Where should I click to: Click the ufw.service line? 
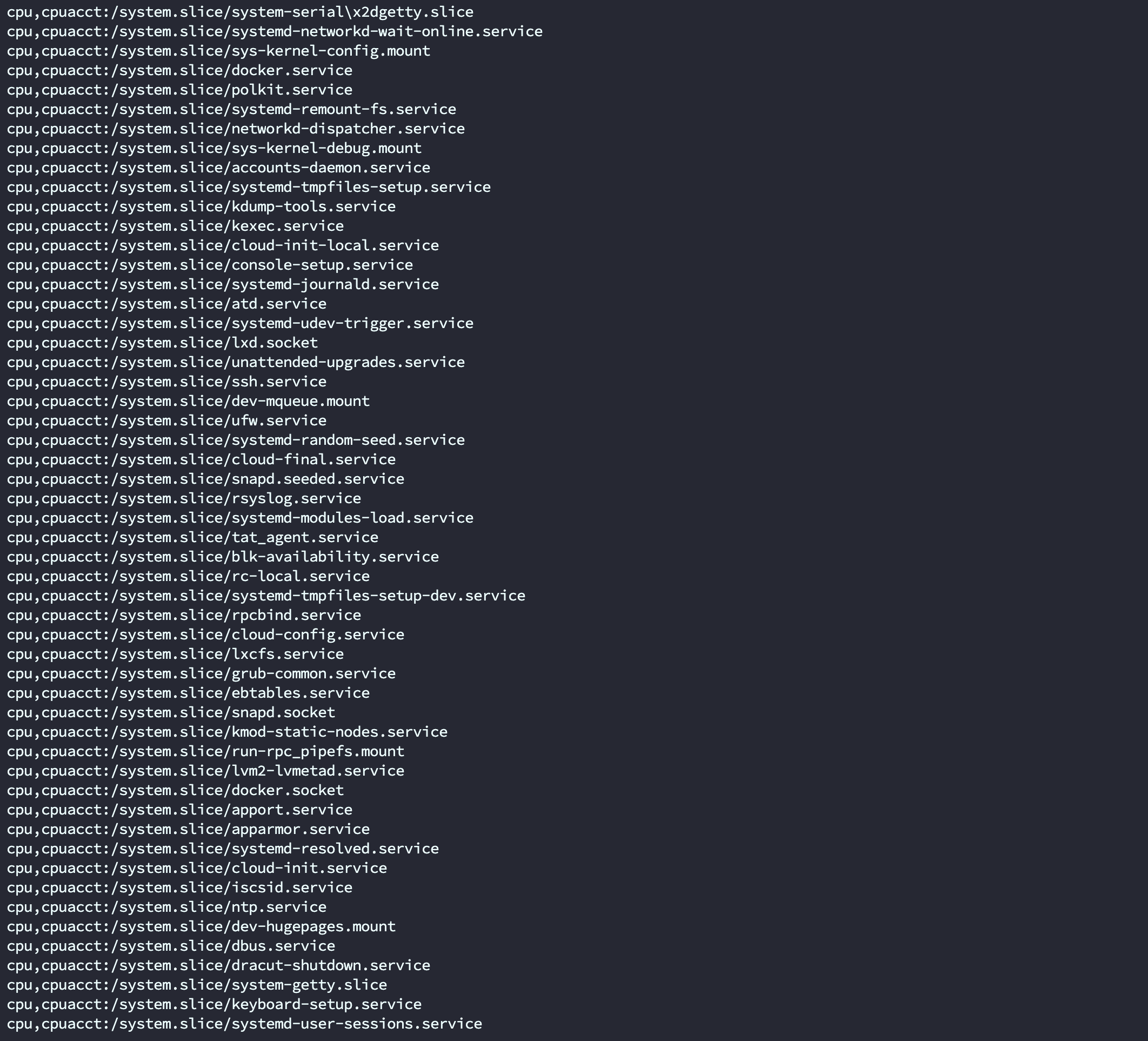(166, 421)
